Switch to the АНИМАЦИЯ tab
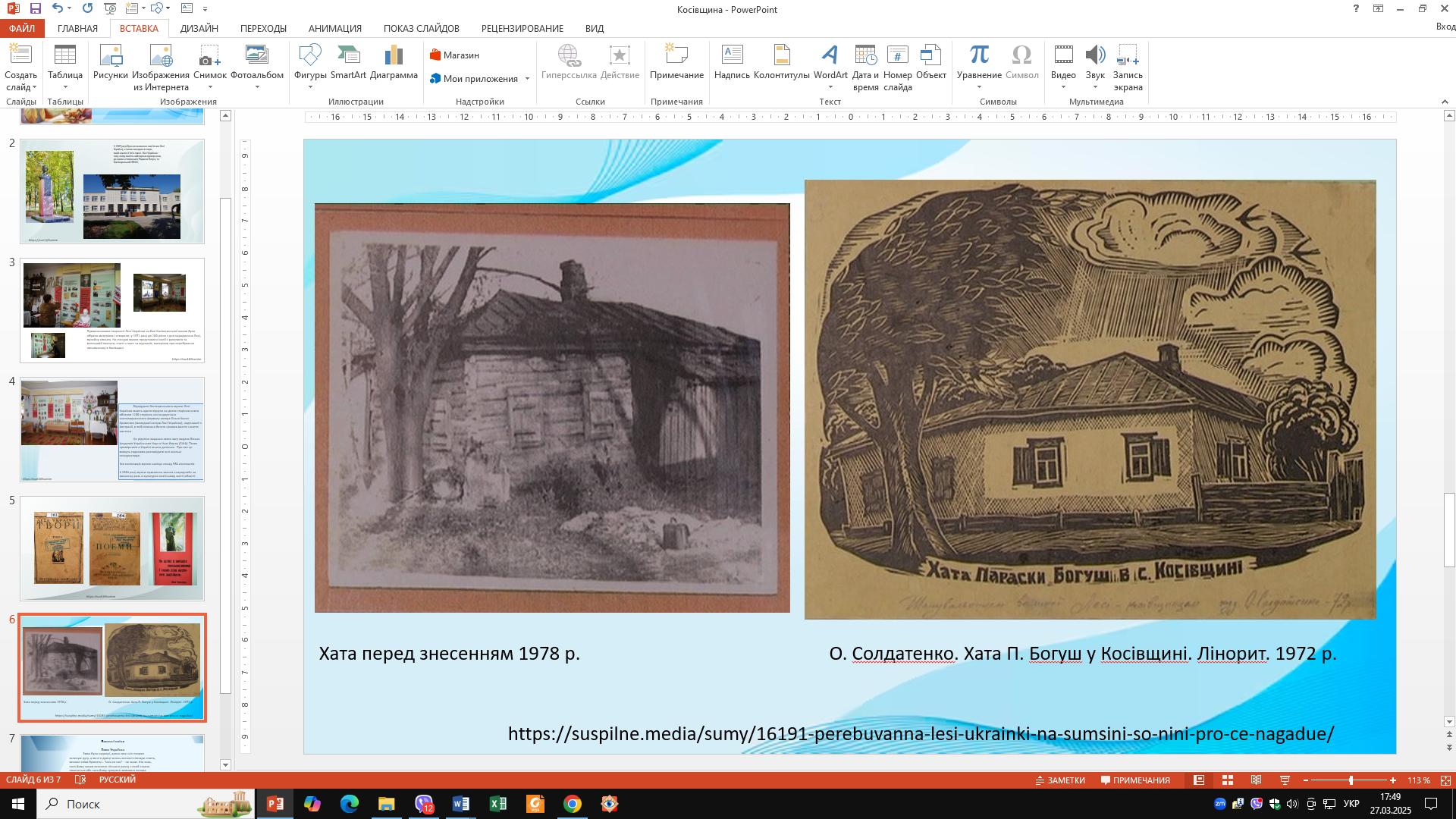This screenshot has width=1456, height=819. 334,28
